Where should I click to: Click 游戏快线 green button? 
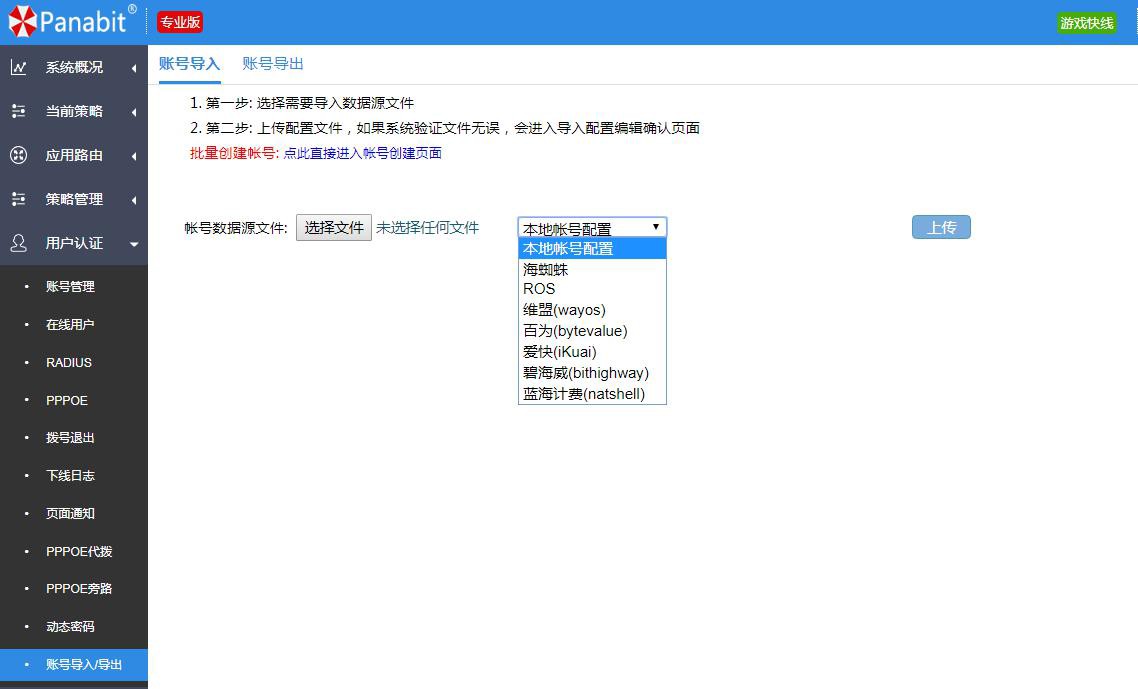tap(1086, 23)
